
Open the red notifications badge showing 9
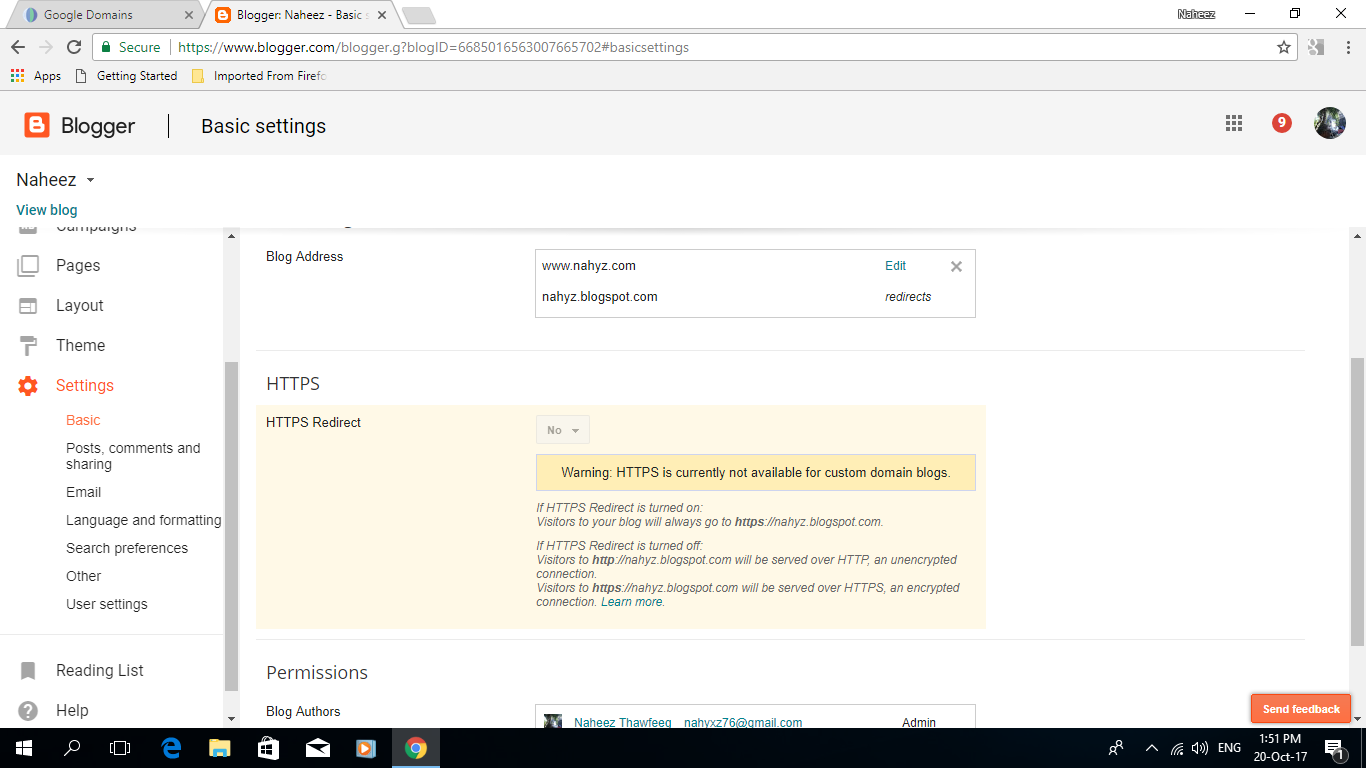pyautogui.click(x=1282, y=123)
